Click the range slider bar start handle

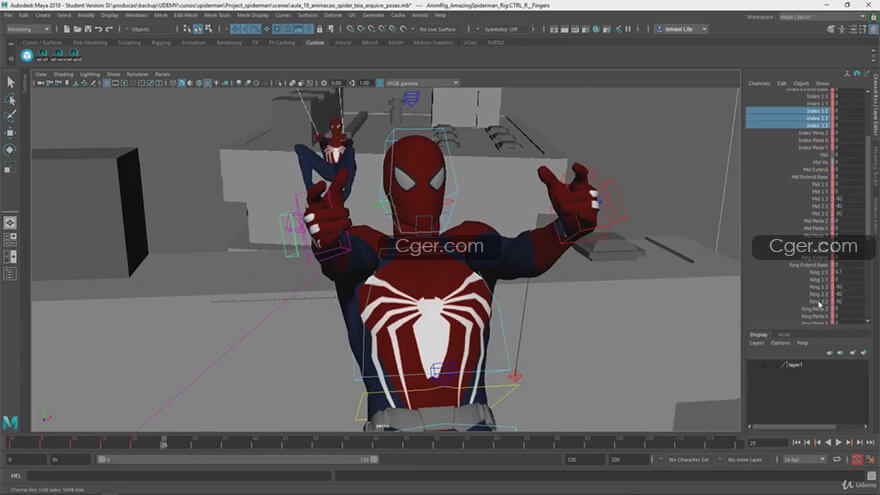point(101,460)
